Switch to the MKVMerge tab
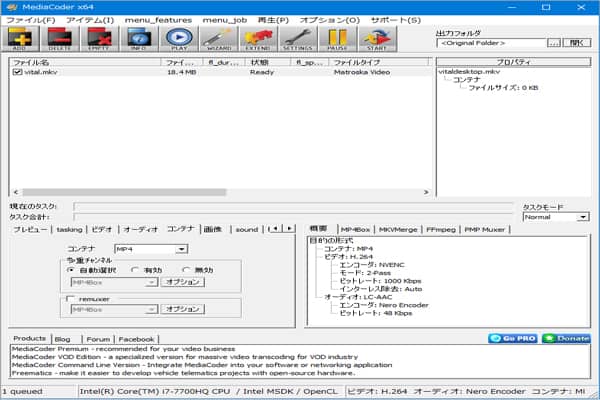 click(398, 229)
